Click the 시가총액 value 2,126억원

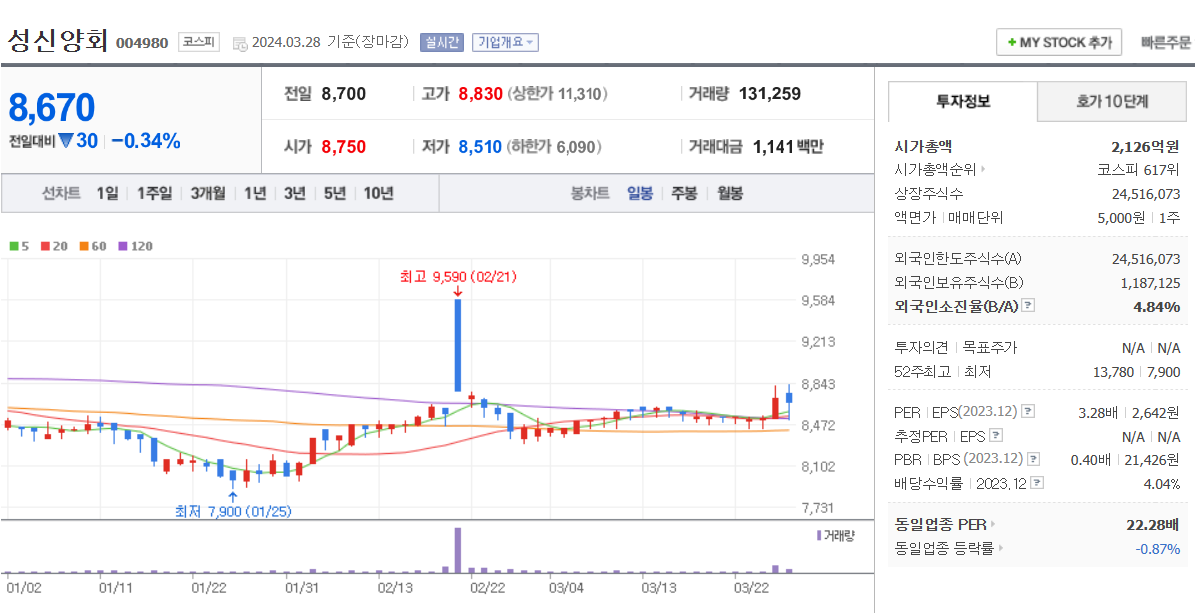coord(1145,146)
